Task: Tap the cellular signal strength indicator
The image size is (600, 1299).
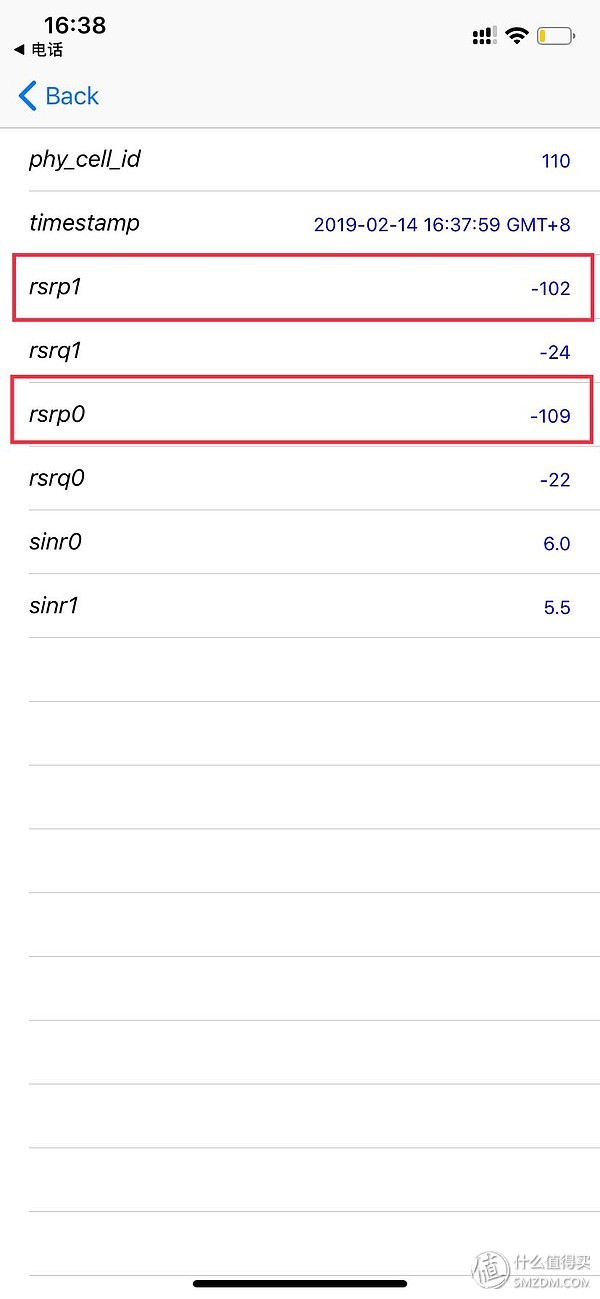Action: click(483, 34)
